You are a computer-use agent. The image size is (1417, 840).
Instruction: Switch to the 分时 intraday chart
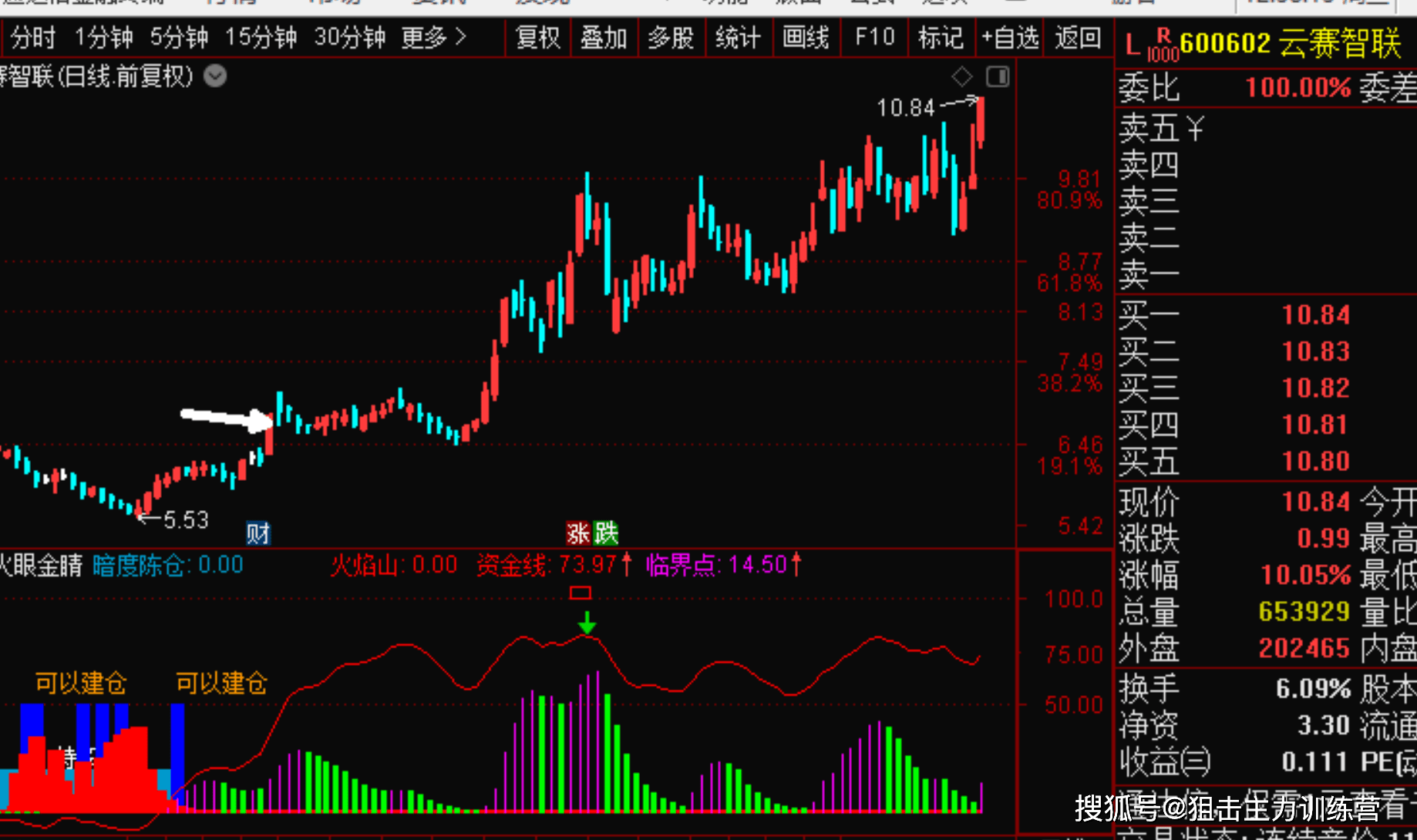(33, 37)
